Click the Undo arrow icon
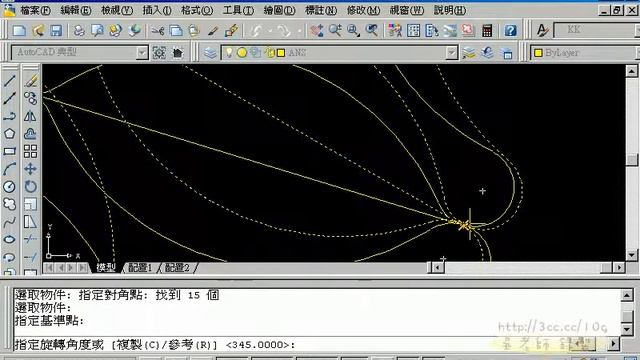The height and width of the screenshot is (360, 640). click(x=257, y=30)
